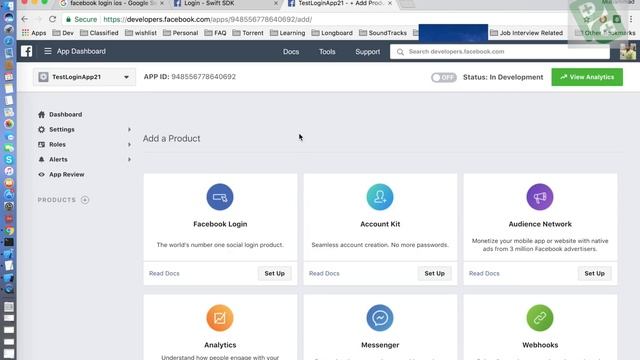The image size is (640, 360).
Task: Click the Audience Network megaphone icon
Action: 540,197
